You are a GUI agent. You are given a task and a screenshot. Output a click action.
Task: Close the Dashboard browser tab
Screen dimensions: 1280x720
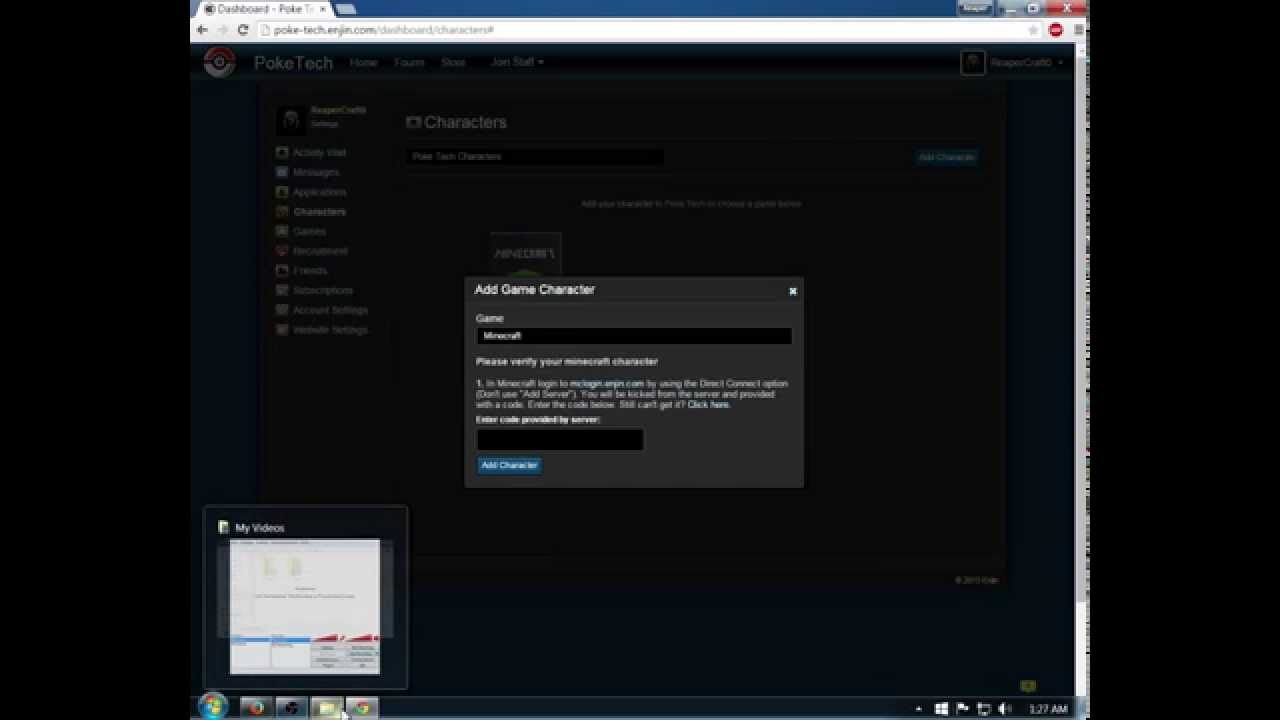click(x=322, y=9)
